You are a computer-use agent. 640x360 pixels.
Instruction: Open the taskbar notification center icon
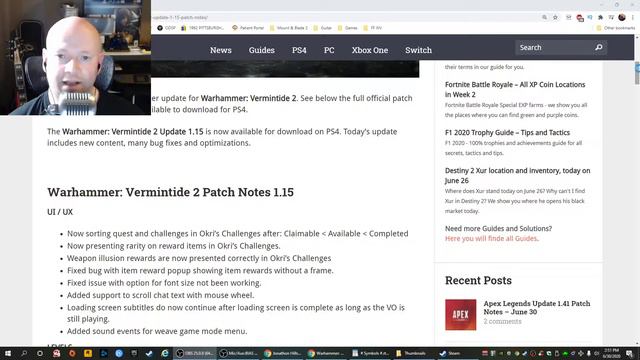click(630, 353)
